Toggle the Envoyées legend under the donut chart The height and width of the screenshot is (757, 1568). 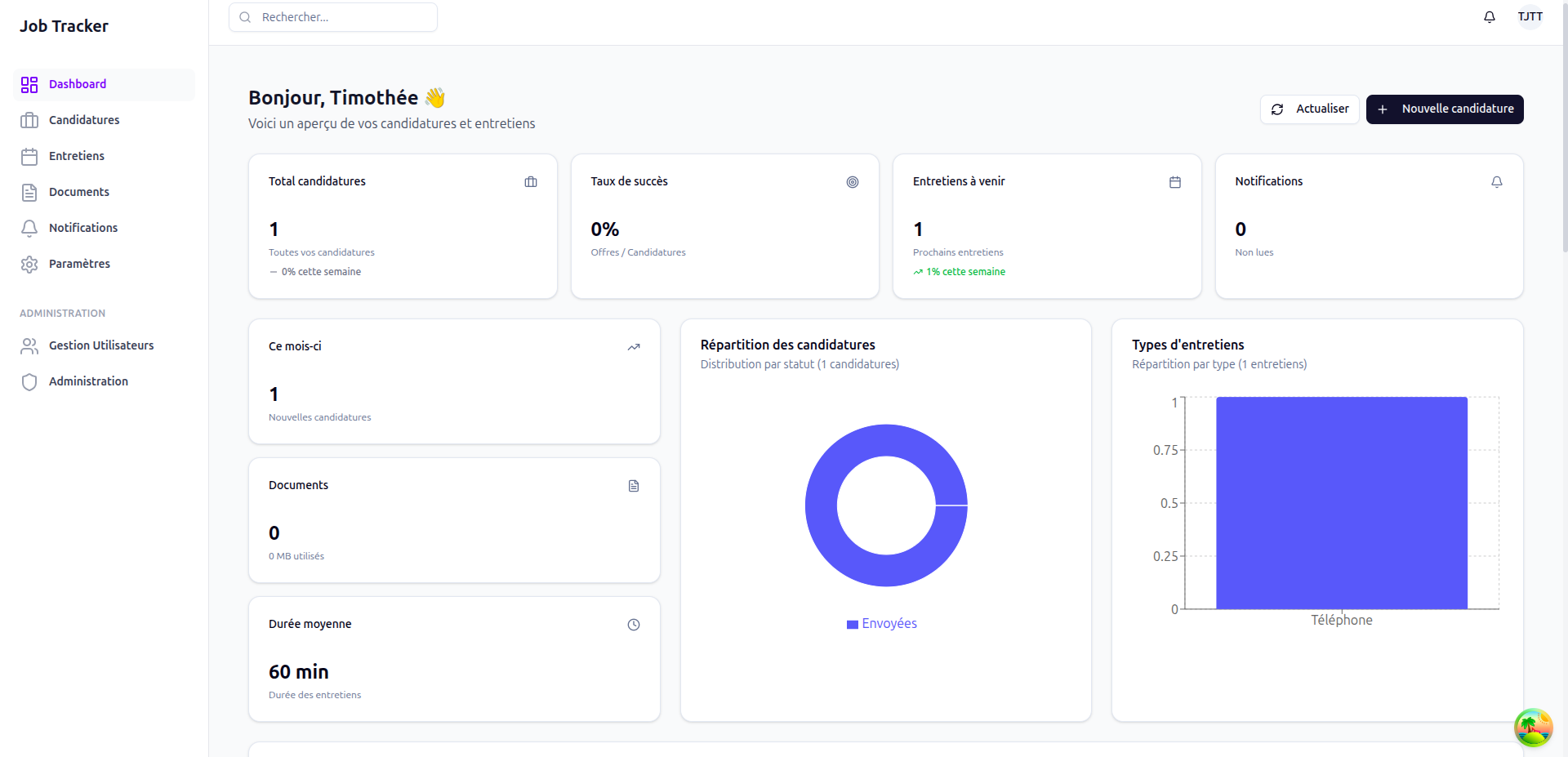pyautogui.click(x=882, y=623)
